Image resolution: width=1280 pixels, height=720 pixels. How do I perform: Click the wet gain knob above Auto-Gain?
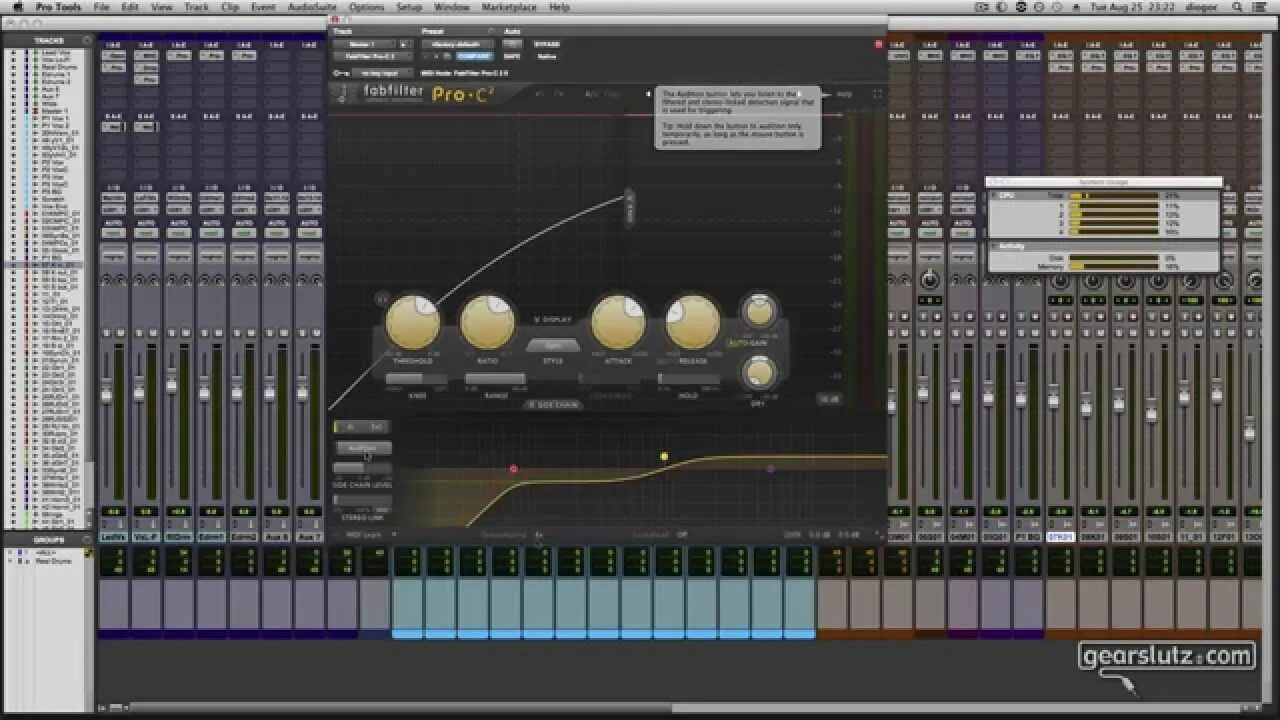[x=759, y=311]
